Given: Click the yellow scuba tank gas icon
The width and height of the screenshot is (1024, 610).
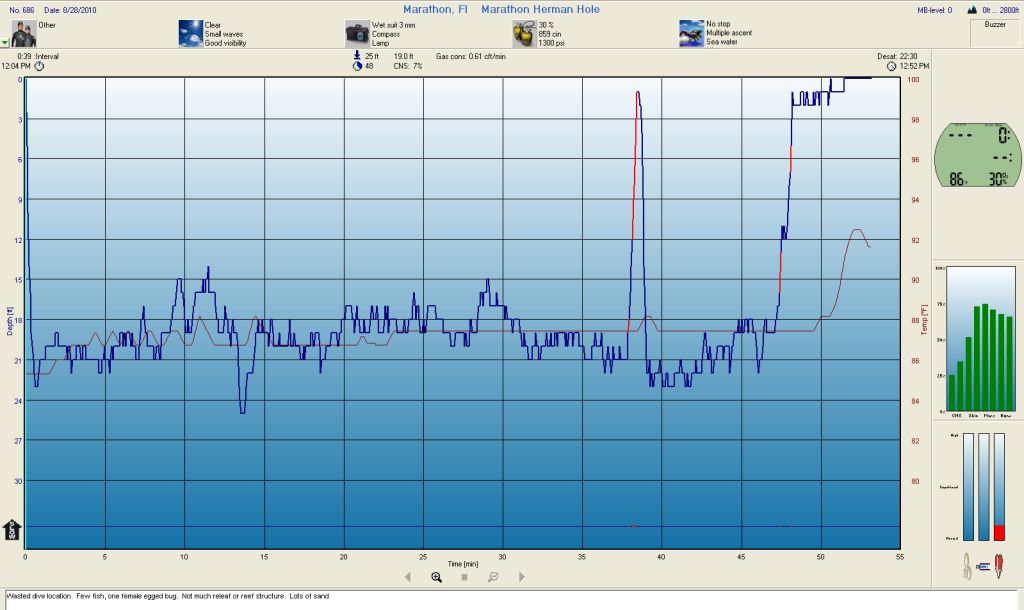Looking at the screenshot, I should click(x=524, y=33).
